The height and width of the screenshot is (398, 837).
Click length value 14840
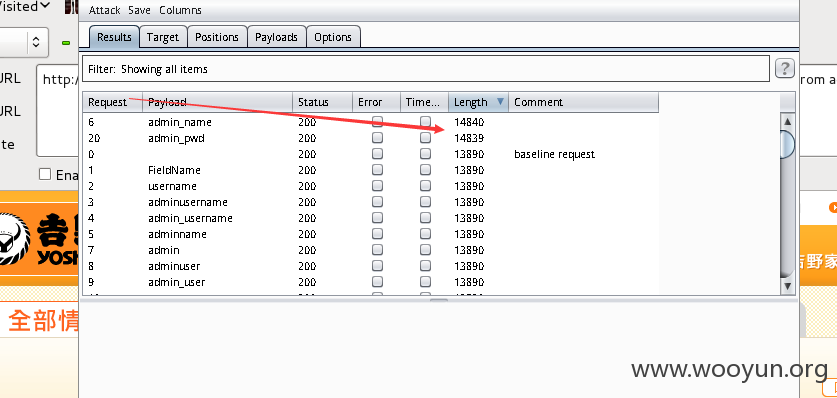[469, 122]
